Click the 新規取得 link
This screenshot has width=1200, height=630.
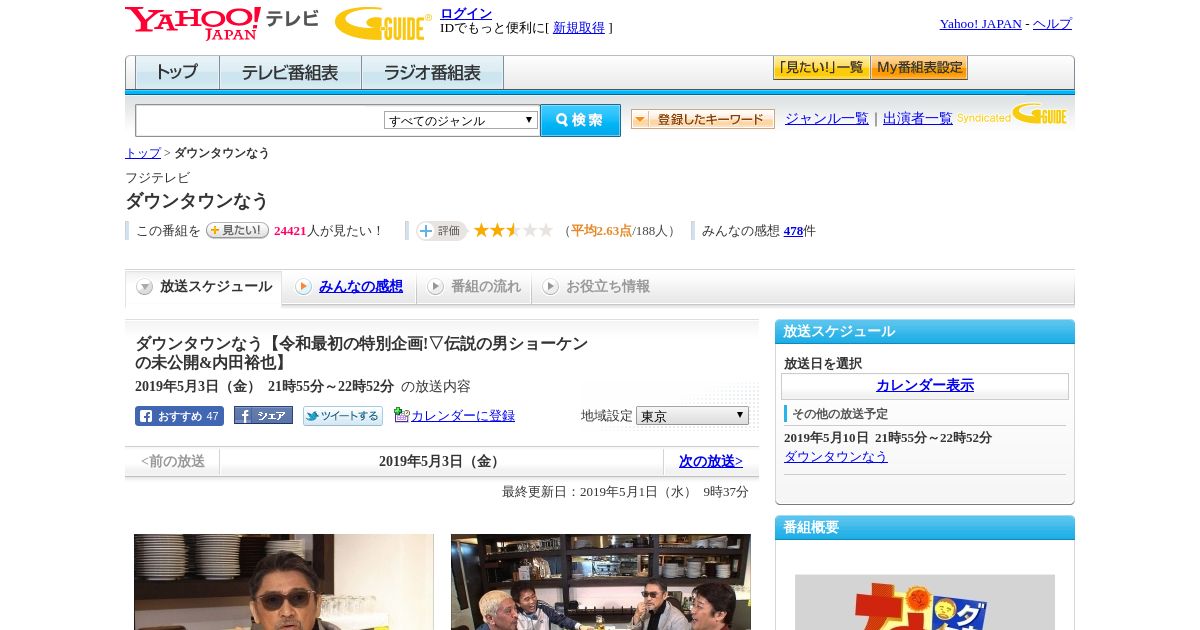click(579, 28)
